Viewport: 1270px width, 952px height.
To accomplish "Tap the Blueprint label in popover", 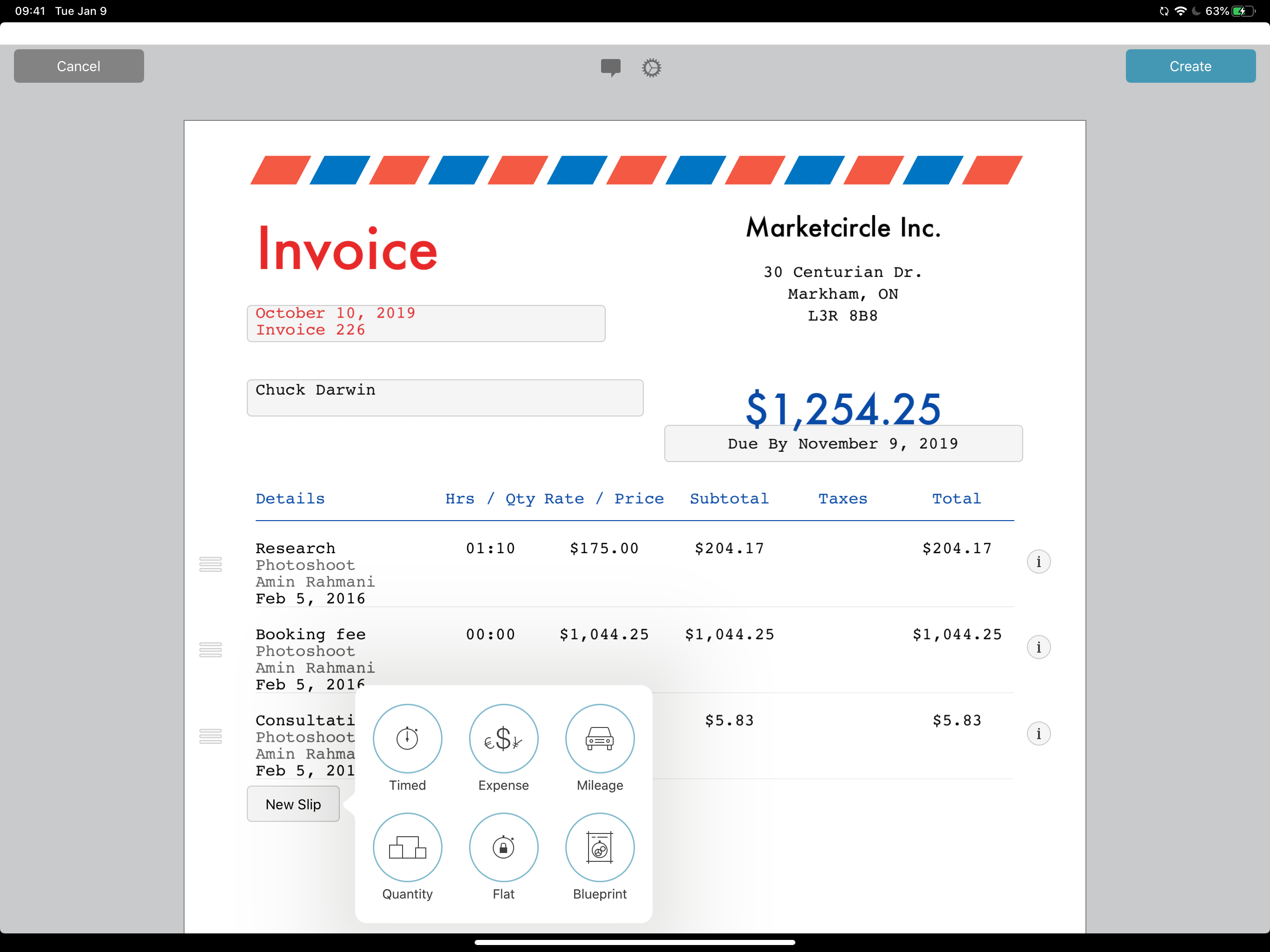I will click(x=599, y=894).
